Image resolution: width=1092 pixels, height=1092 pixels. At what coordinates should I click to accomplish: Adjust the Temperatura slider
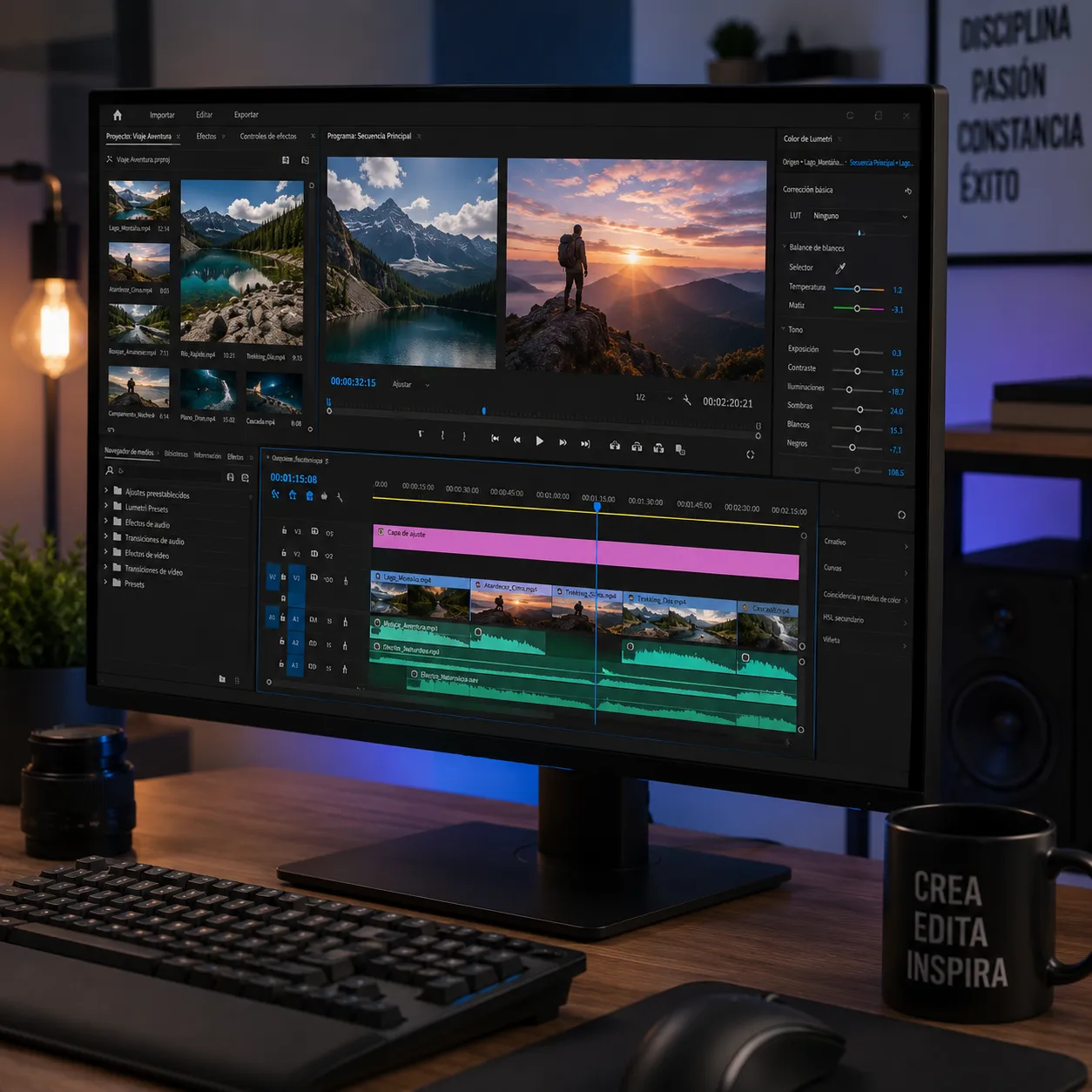[x=858, y=289]
